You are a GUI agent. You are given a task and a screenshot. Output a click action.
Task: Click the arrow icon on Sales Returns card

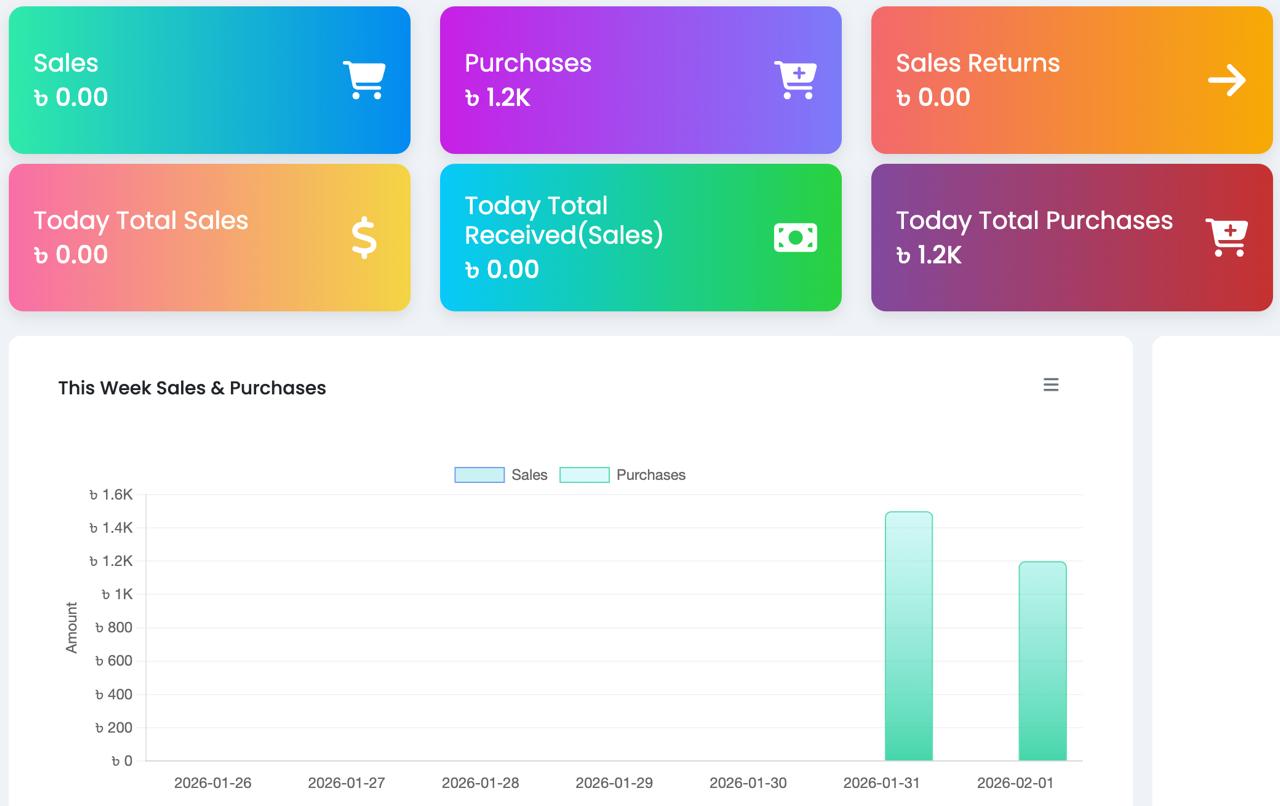(1226, 80)
